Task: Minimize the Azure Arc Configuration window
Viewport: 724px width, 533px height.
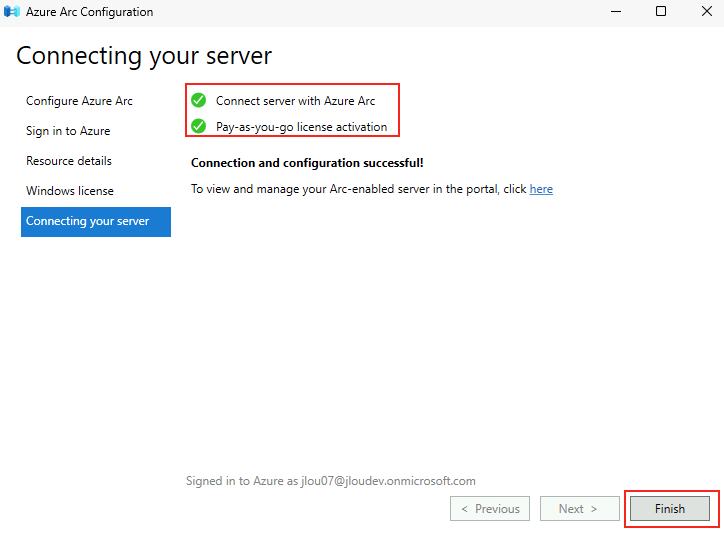Action: [x=616, y=11]
